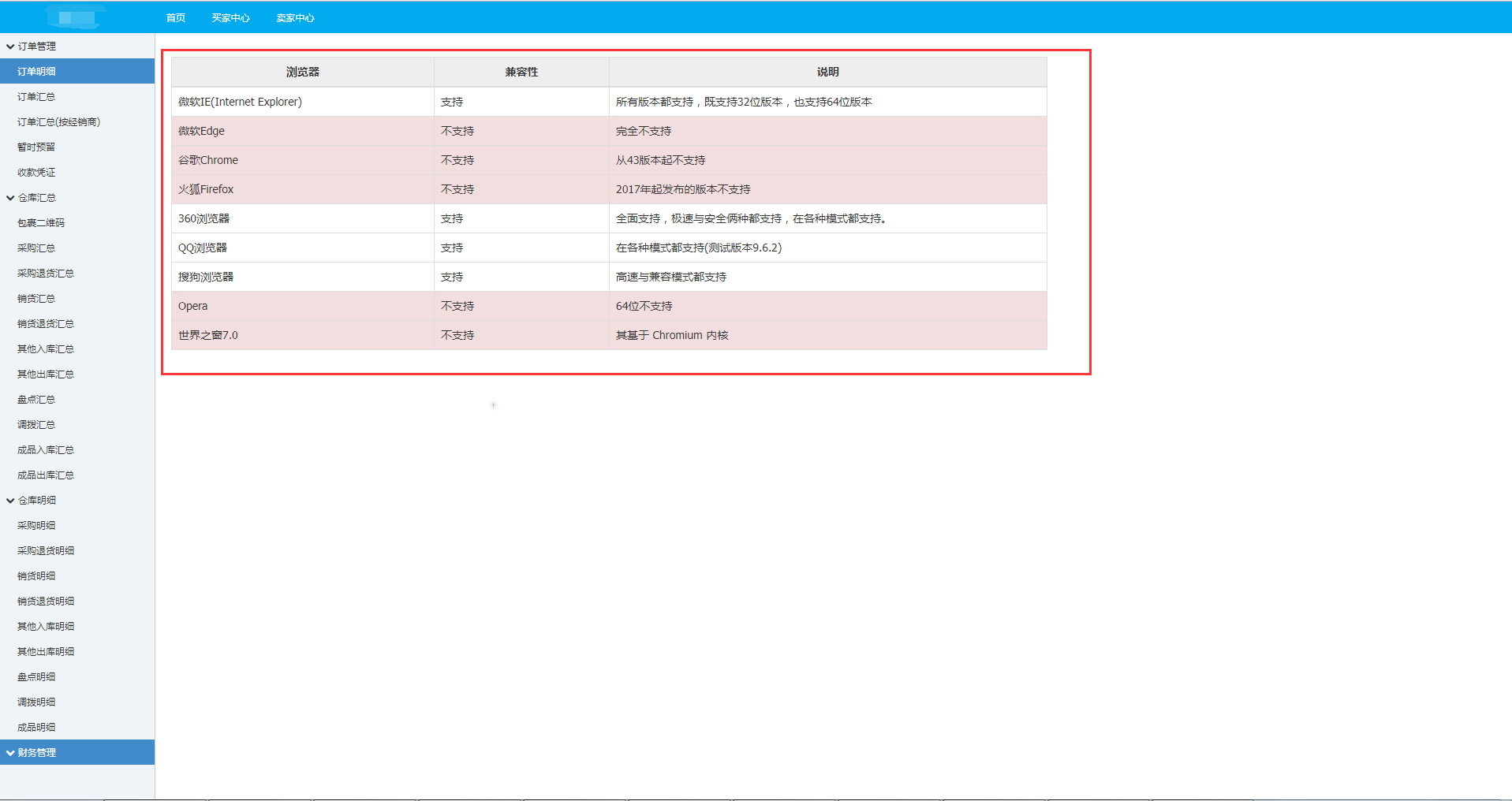The width and height of the screenshot is (1512, 801).
Task: Open 暂时预留 sidebar item
Action: click(x=77, y=147)
